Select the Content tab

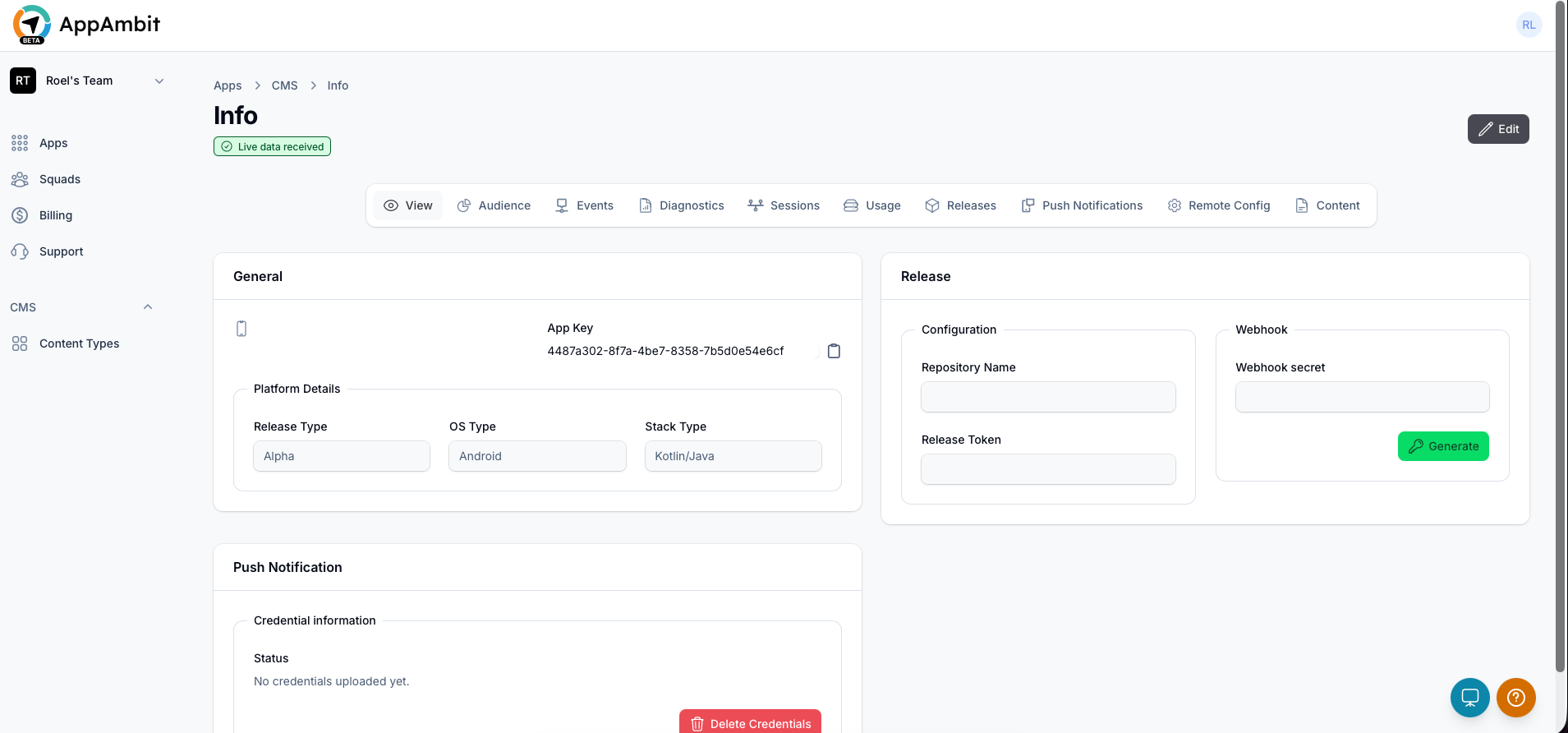[x=1327, y=205]
